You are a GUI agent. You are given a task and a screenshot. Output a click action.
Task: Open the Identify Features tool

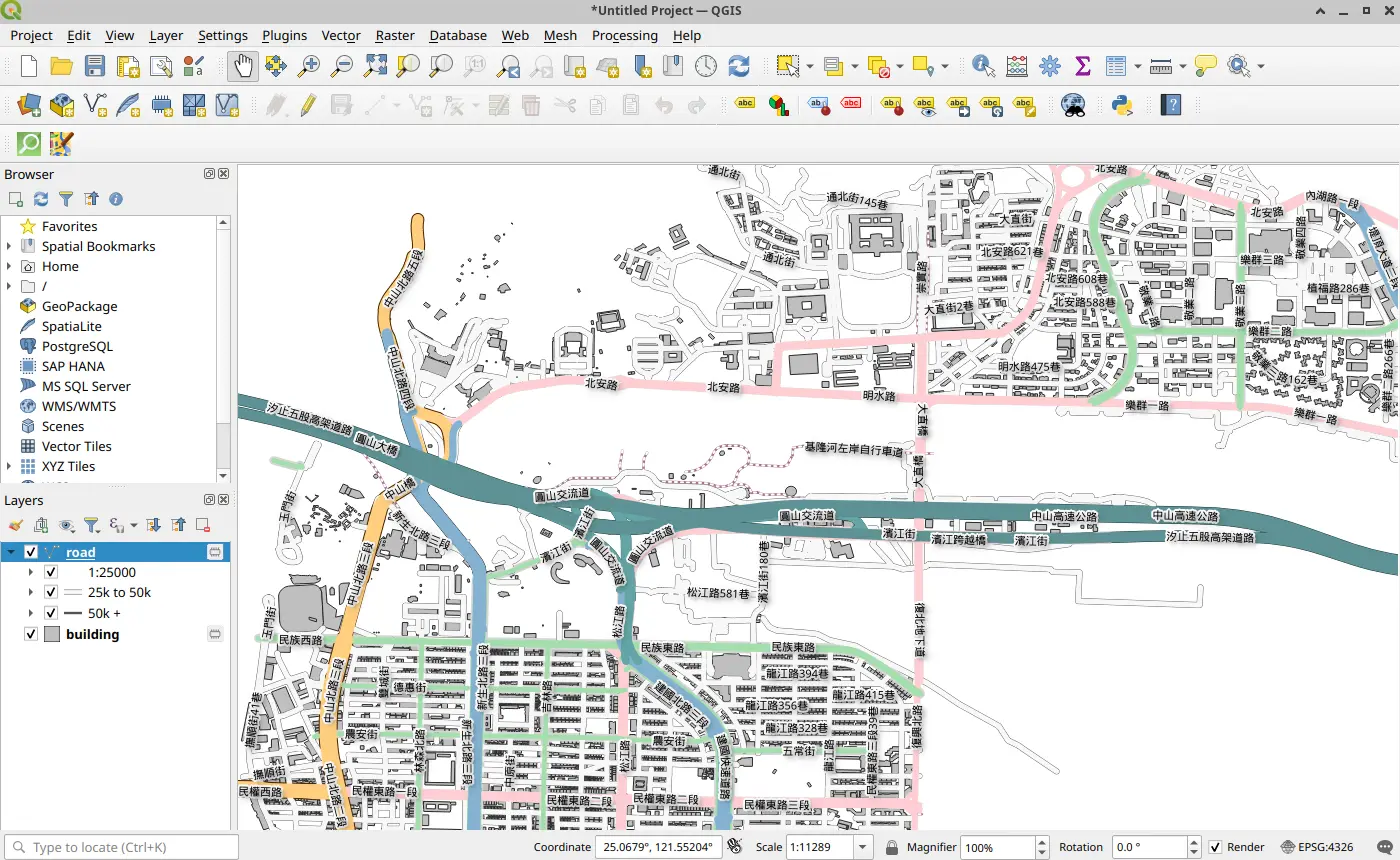(983, 66)
